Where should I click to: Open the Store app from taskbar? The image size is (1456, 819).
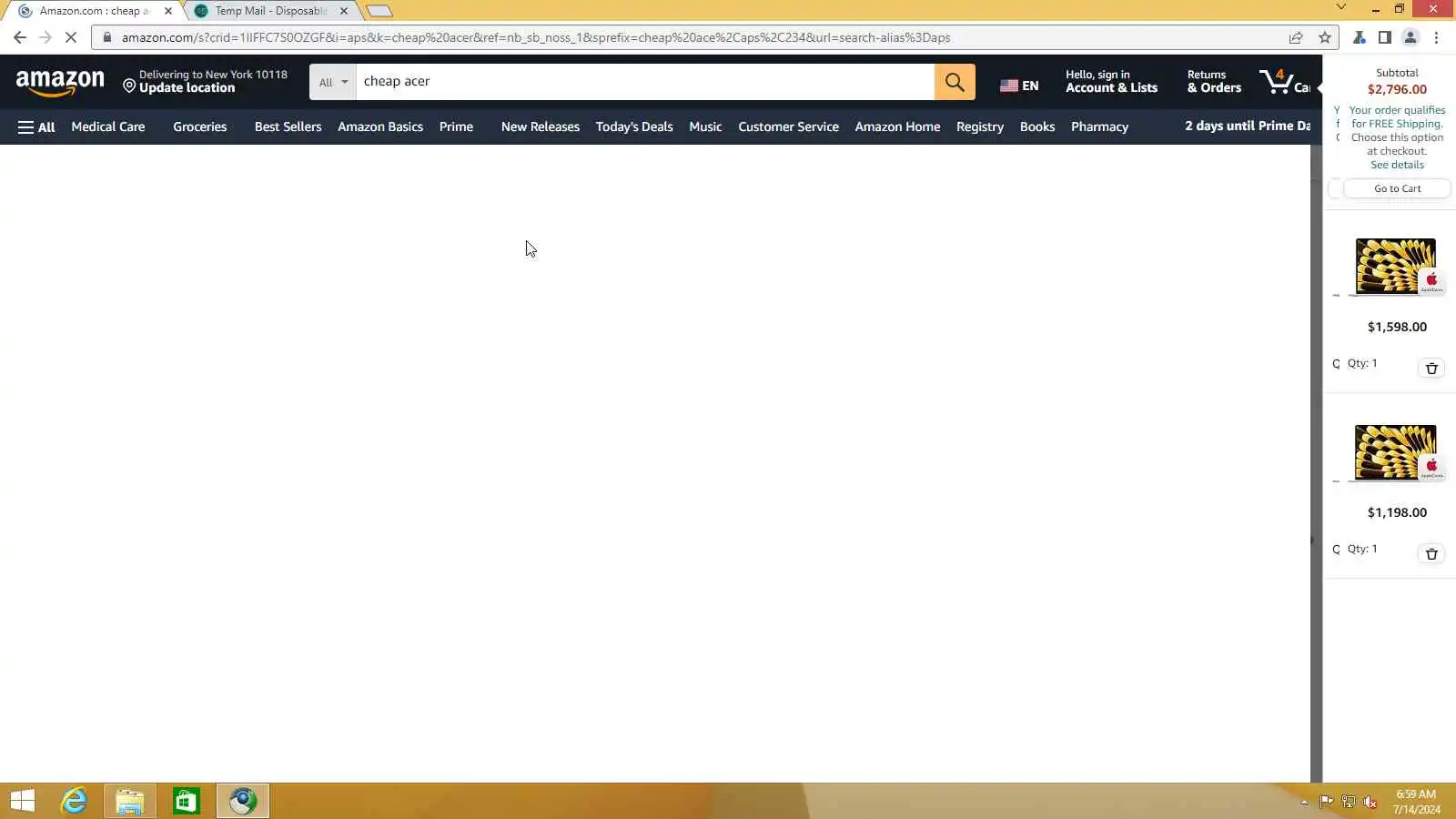(186, 801)
